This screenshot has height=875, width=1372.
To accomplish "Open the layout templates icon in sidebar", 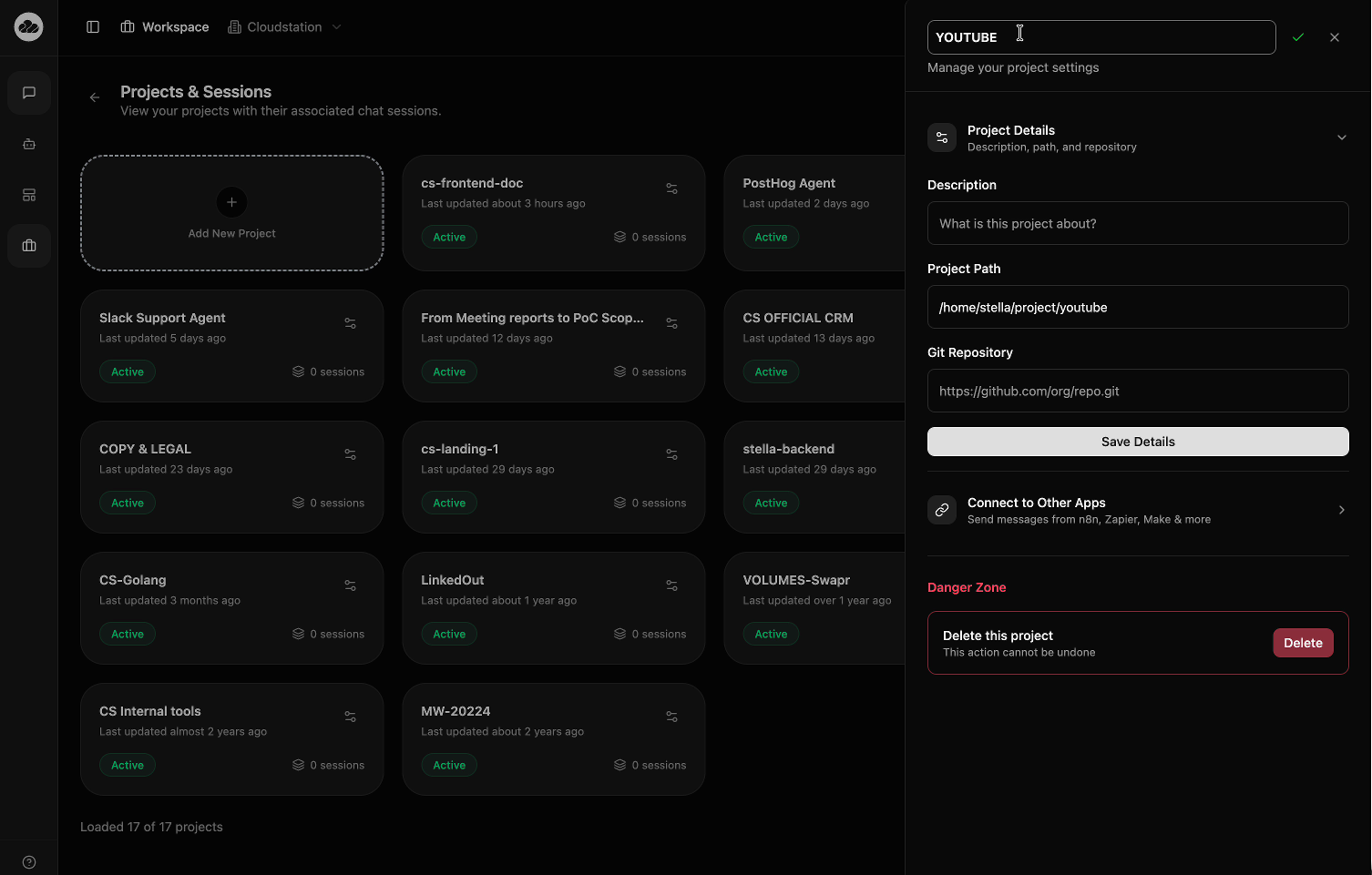I will (29, 195).
